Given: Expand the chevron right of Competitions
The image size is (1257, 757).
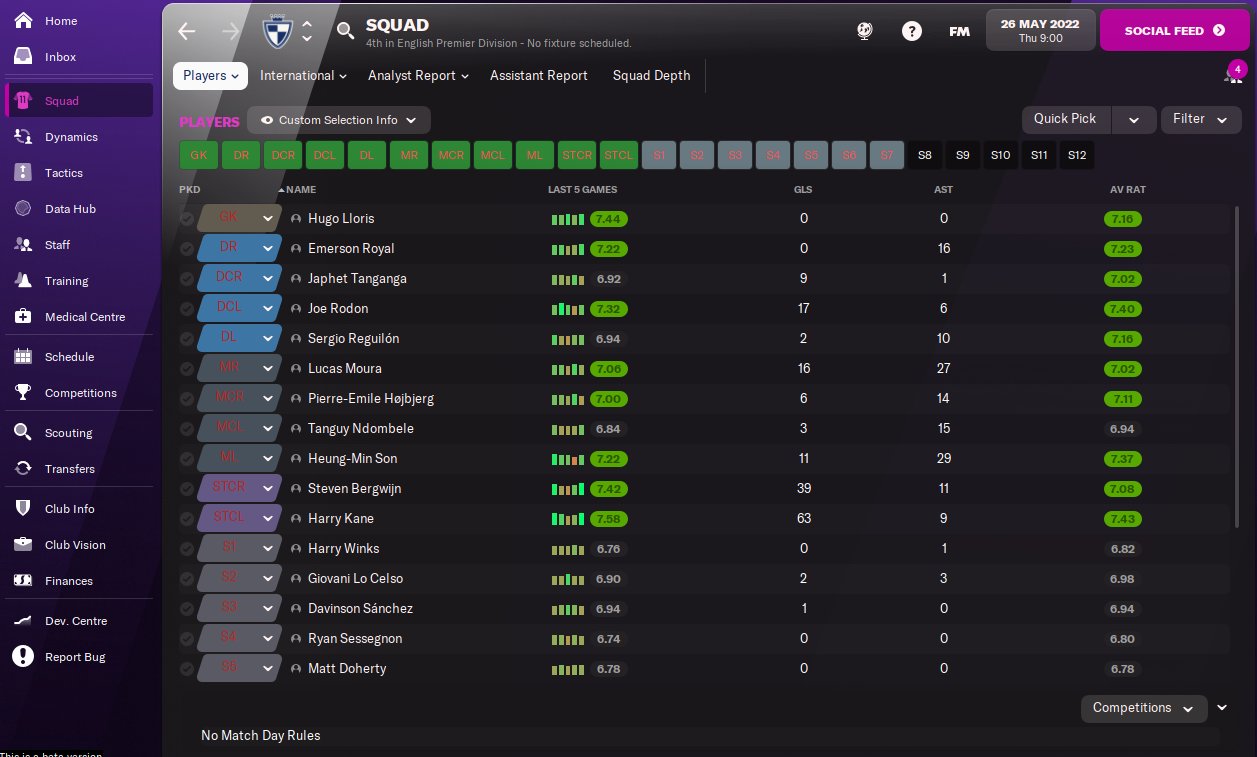Looking at the screenshot, I should pyautogui.click(x=1222, y=708).
